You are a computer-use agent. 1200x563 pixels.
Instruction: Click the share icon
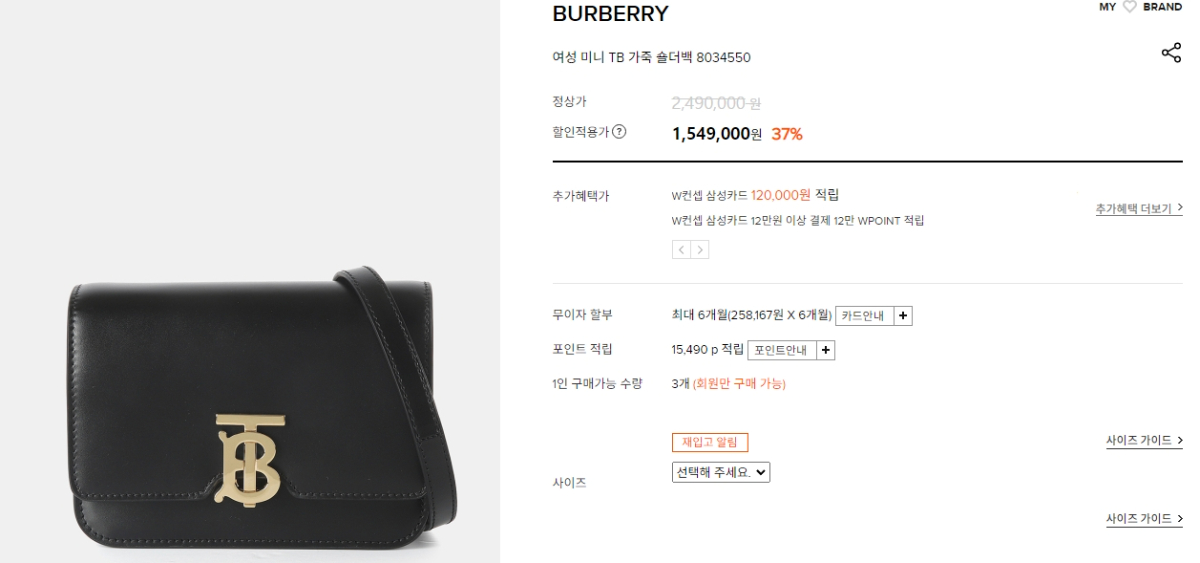(1171, 53)
